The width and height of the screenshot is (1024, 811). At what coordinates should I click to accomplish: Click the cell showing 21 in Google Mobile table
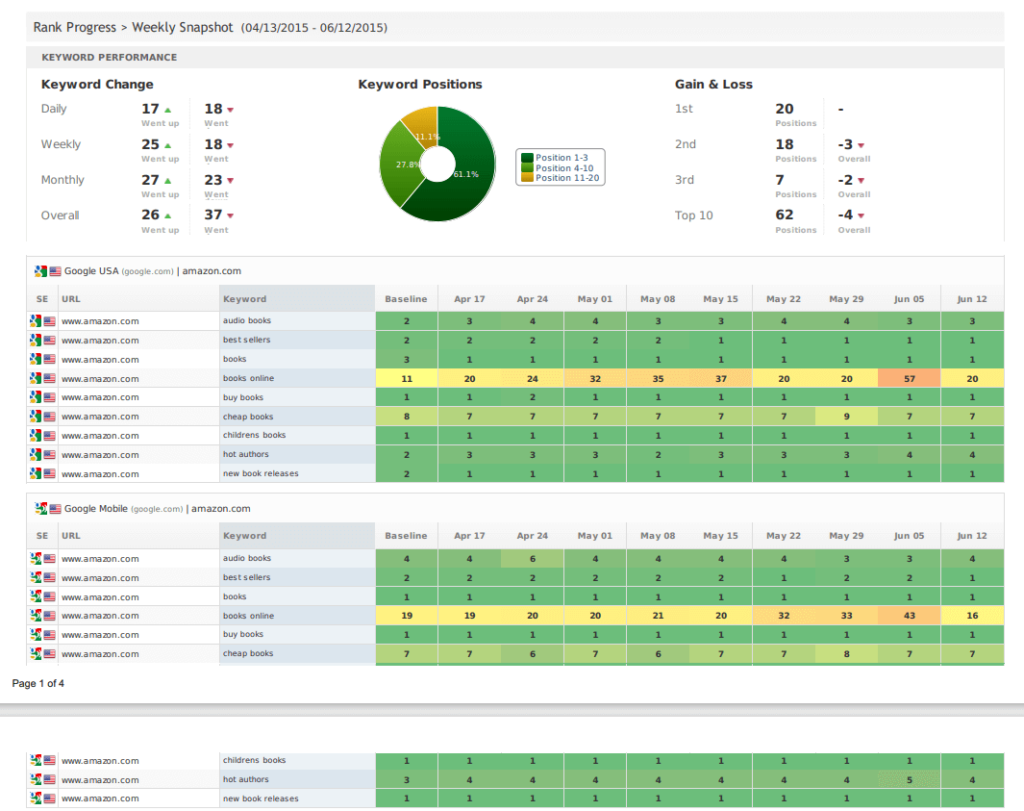point(658,615)
